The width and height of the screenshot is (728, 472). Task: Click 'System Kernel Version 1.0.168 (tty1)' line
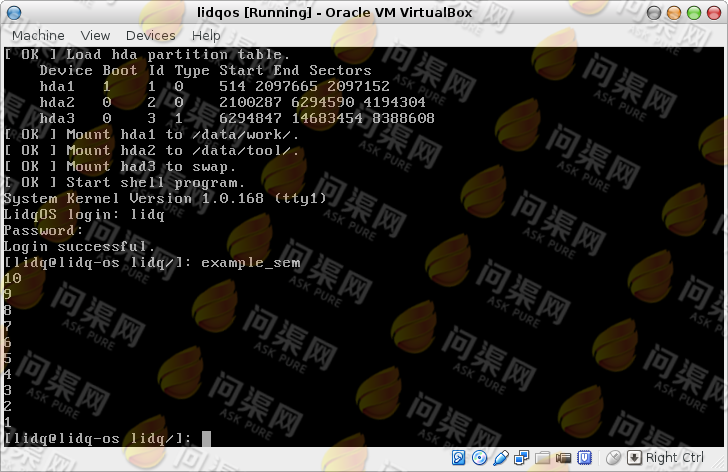click(x=165, y=199)
